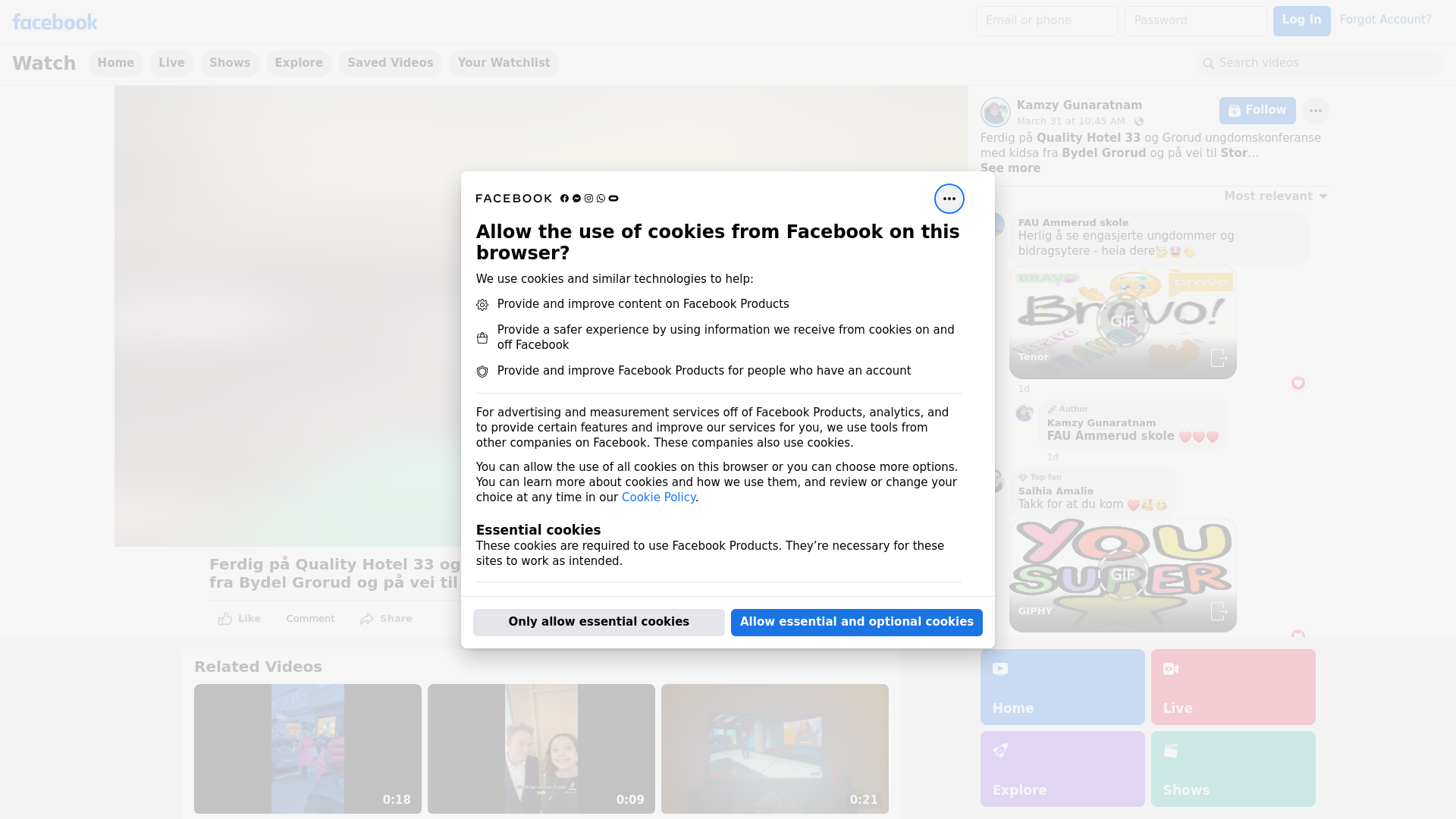Screen dimensions: 1456x819
Task: Expand post text with See more
Action: pos(1010,168)
